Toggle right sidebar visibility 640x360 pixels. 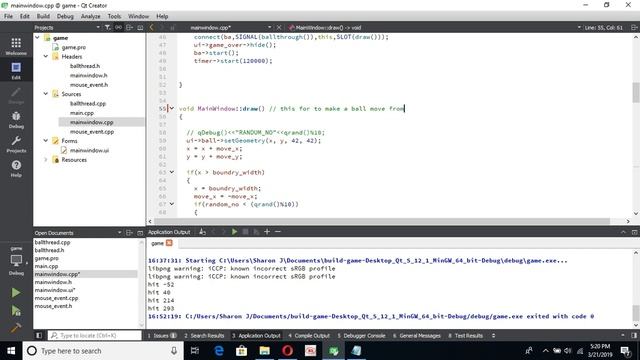coord(634,336)
